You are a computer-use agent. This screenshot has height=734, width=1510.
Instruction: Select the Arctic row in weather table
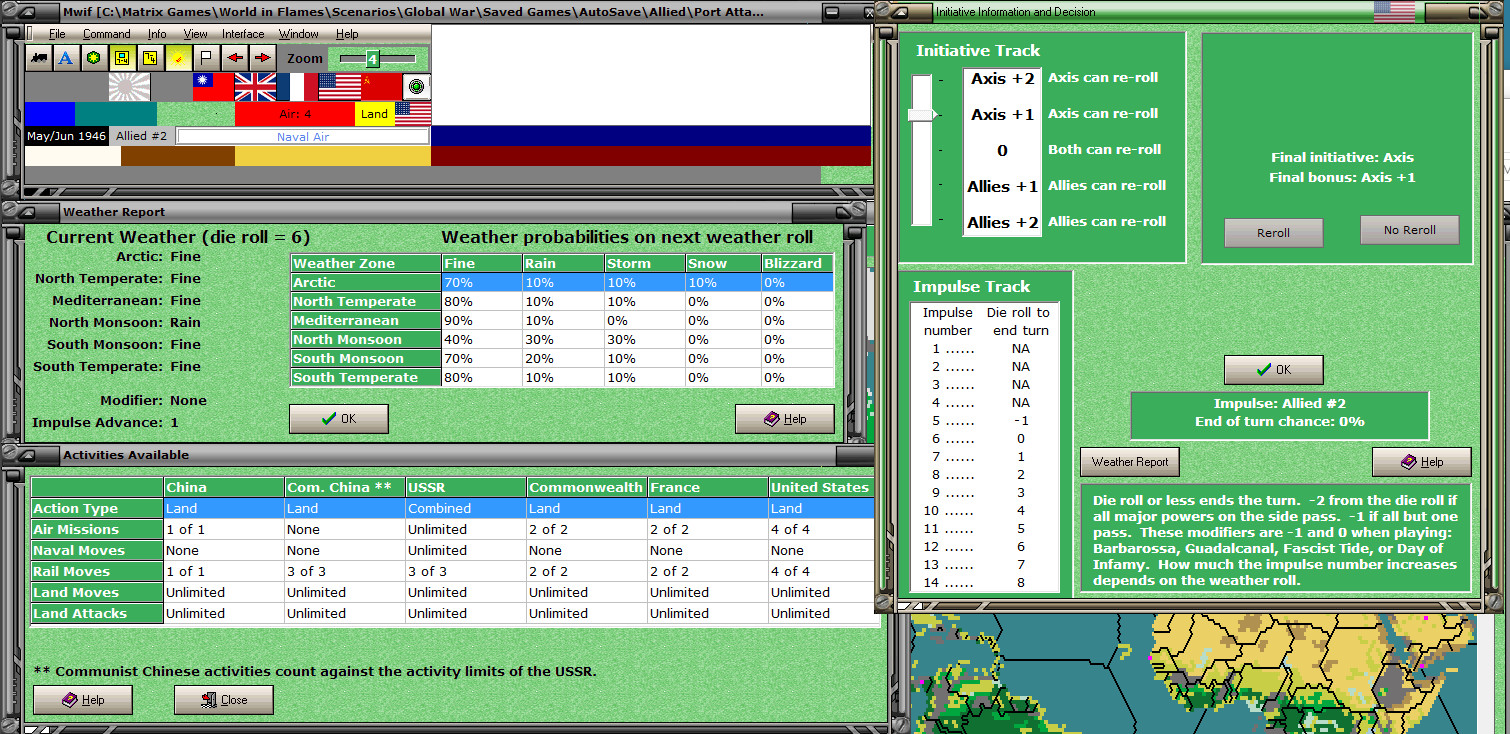(x=563, y=283)
